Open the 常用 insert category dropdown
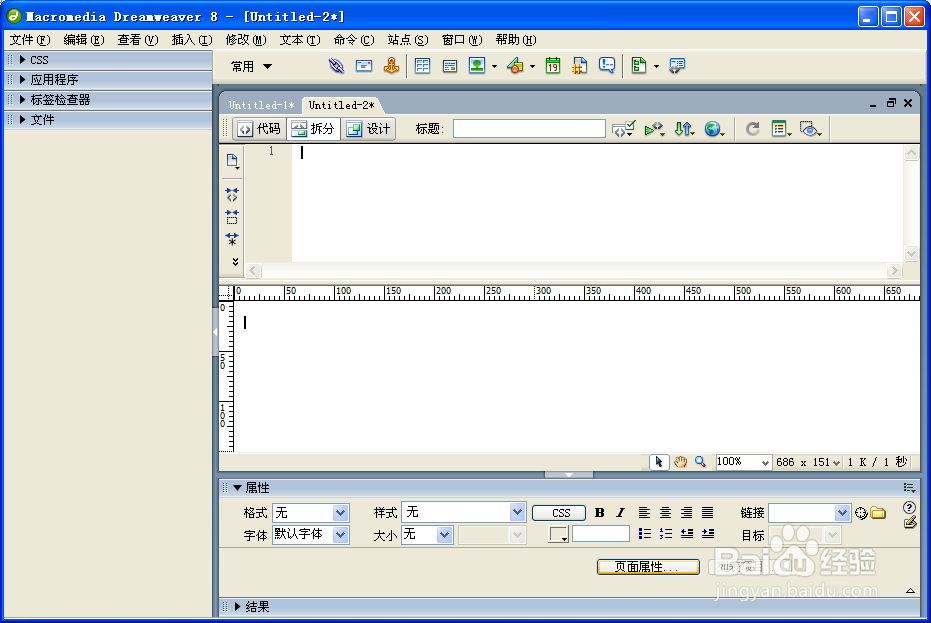931x623 pixels. click(251, 67)
